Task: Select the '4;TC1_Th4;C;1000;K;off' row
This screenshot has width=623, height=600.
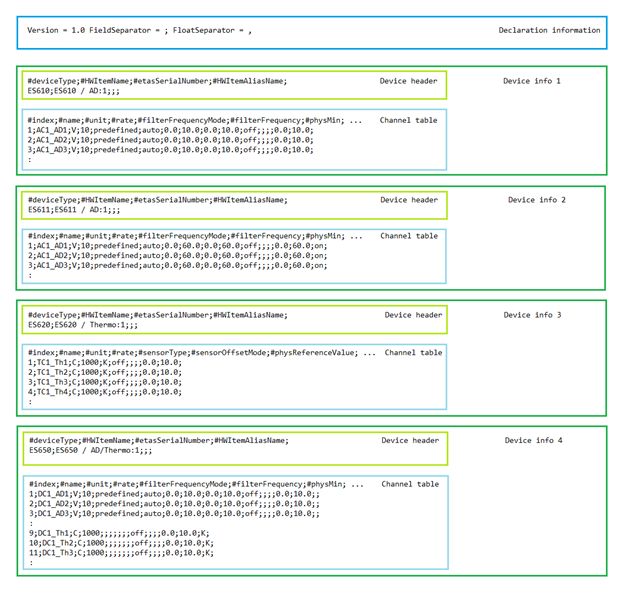Action: pyautogui.click(x=105, y=392)
